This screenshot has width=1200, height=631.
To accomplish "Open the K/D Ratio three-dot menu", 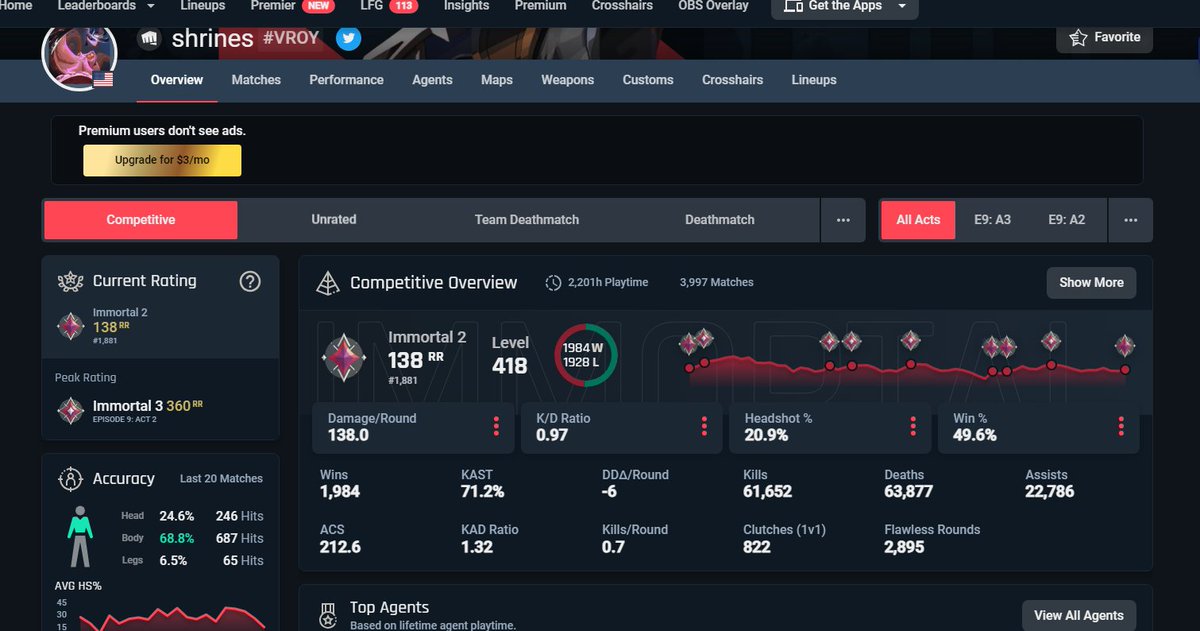I will (x=704, y=427).
